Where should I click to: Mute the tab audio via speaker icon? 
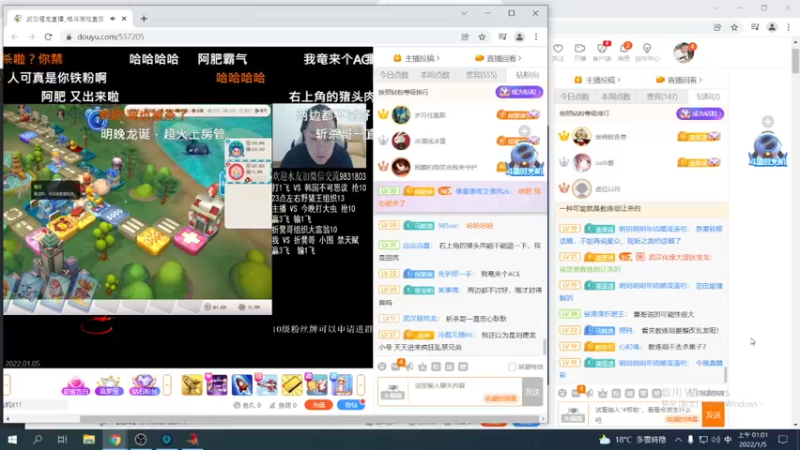[x=113, y=19]
